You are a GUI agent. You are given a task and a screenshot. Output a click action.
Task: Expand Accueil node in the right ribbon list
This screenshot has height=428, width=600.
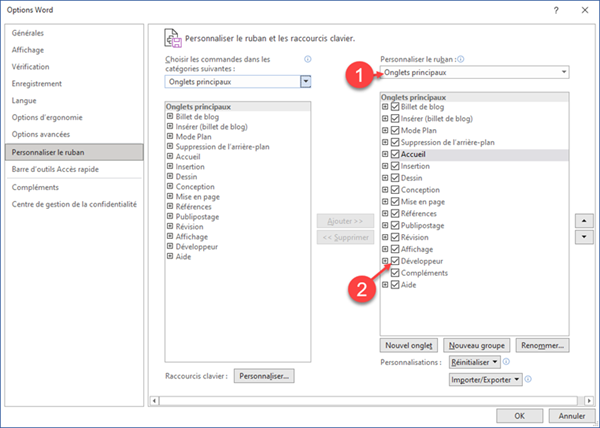click(385, 154)
